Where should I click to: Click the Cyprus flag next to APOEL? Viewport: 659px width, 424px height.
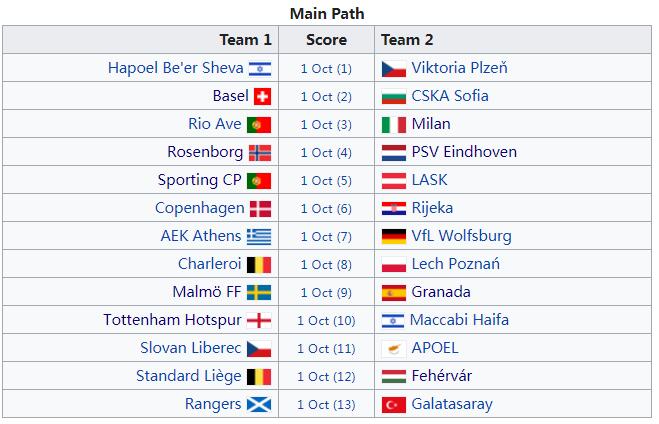coord(394,348)
